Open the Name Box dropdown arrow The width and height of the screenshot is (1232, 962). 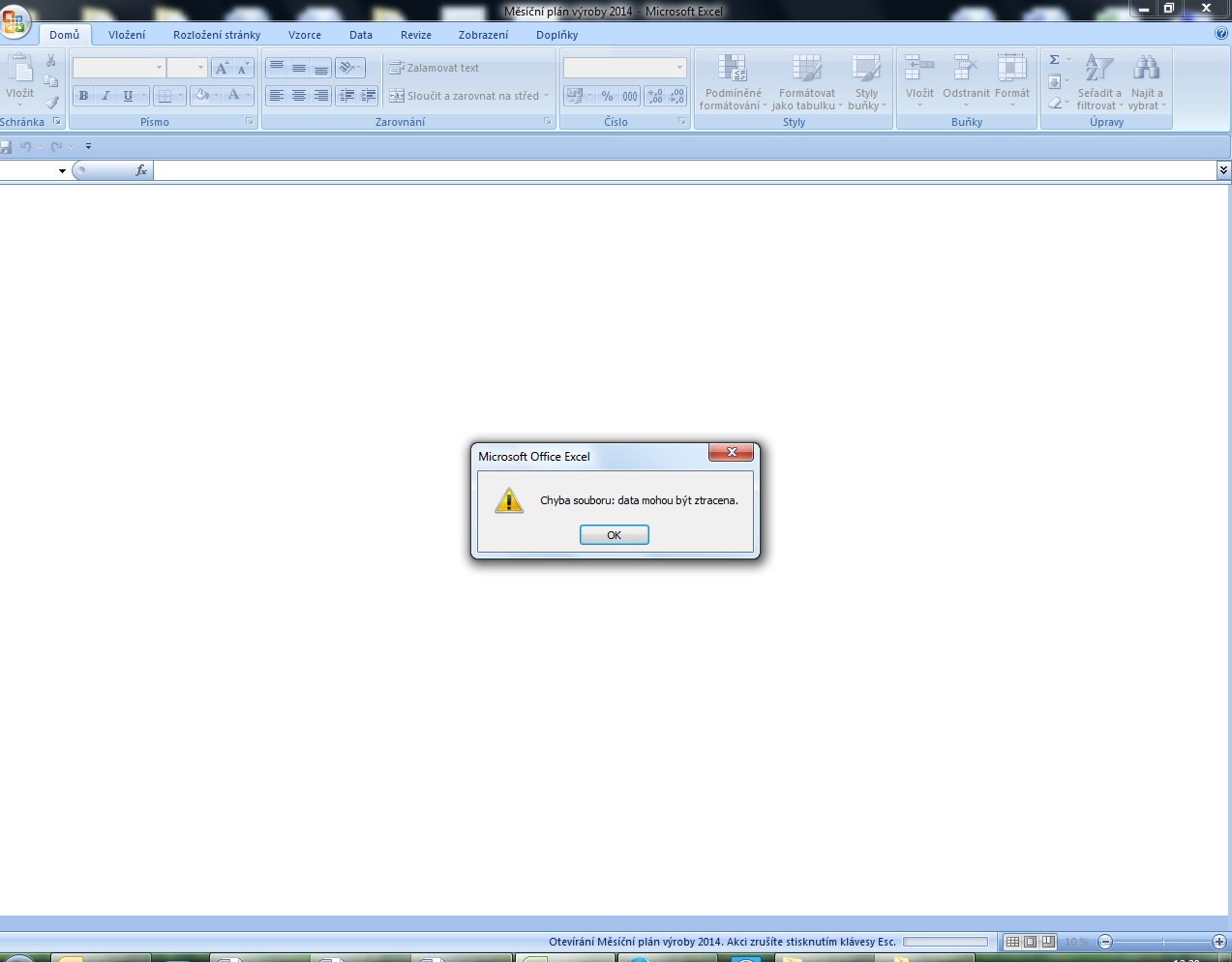pyautogui.click(x=62, y=171)
